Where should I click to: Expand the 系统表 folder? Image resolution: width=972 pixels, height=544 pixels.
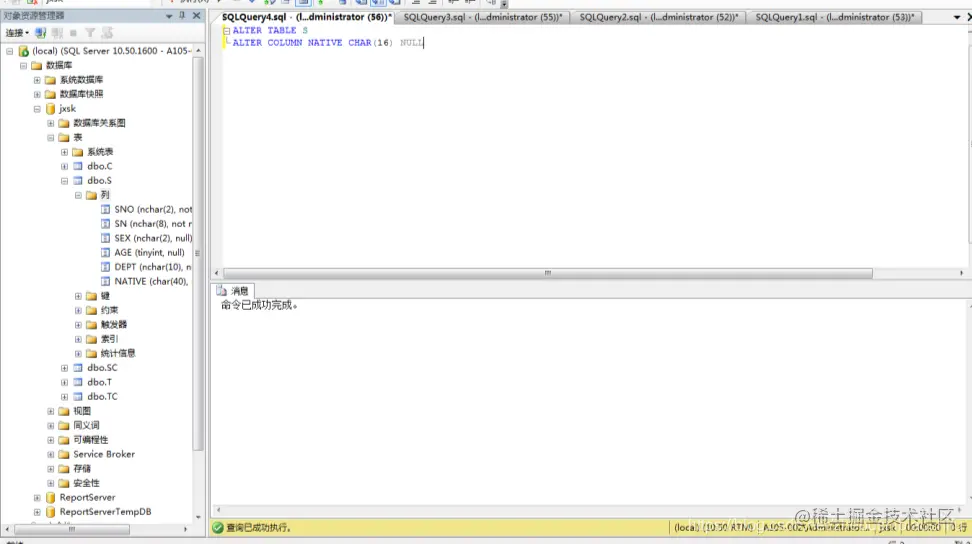point(64,152)
